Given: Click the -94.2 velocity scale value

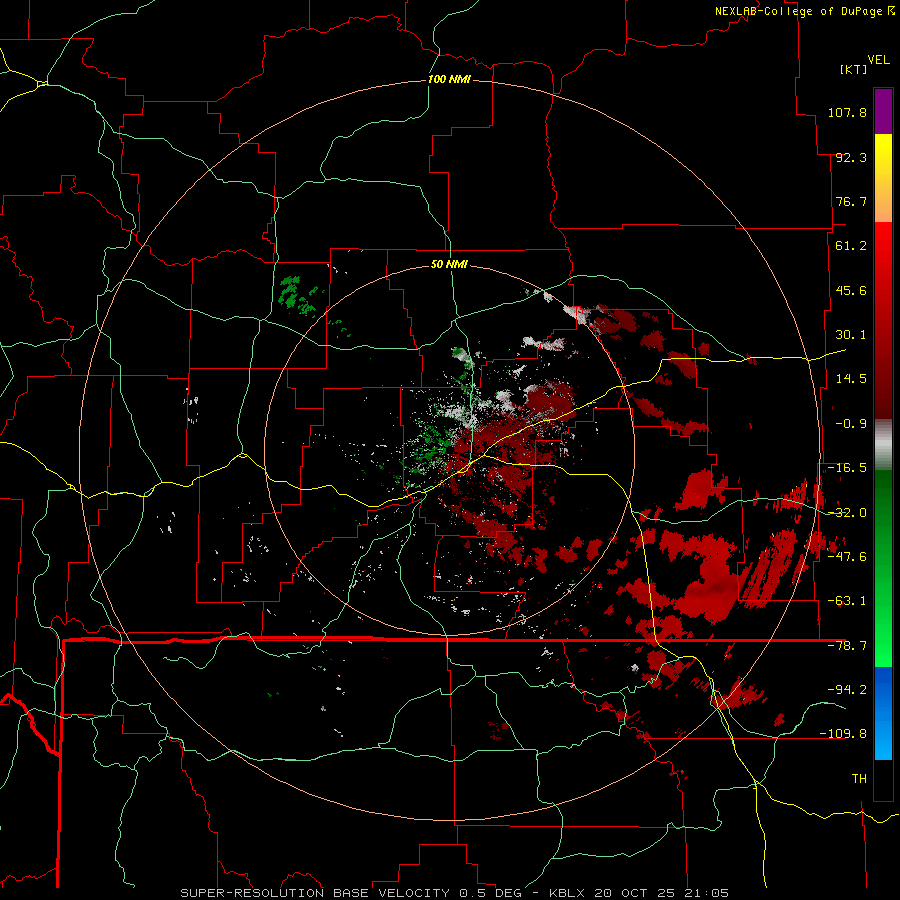Looking at the screenshot, I should coord(847,689).
